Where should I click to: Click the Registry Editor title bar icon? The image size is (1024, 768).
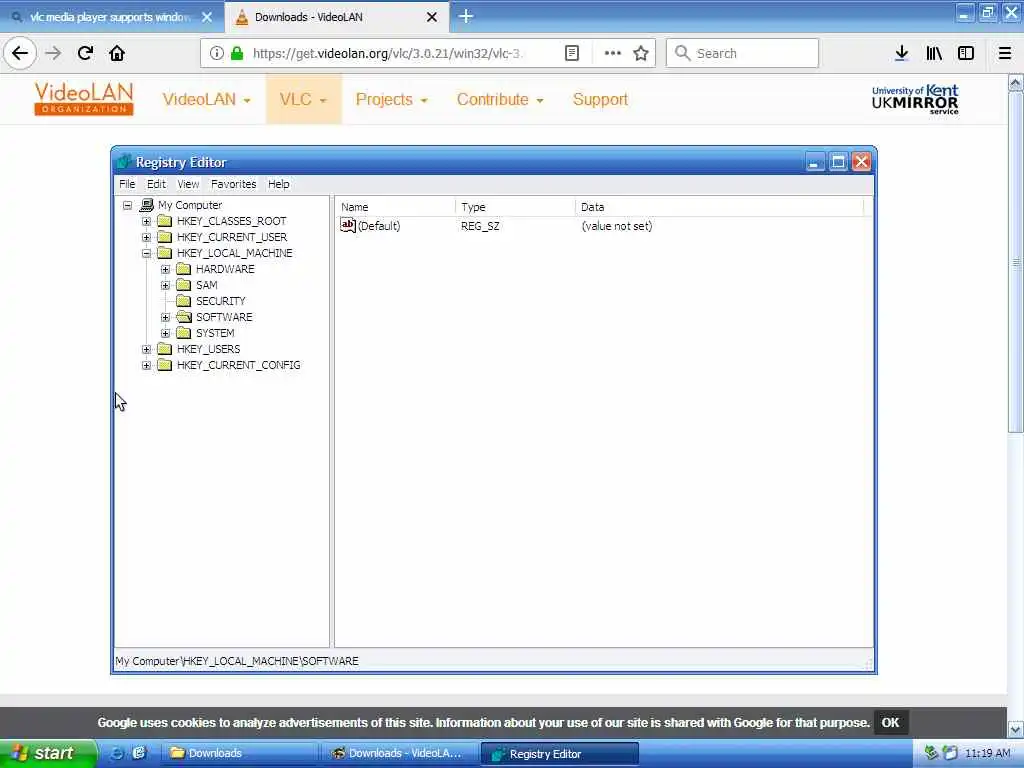pos(124,162)
